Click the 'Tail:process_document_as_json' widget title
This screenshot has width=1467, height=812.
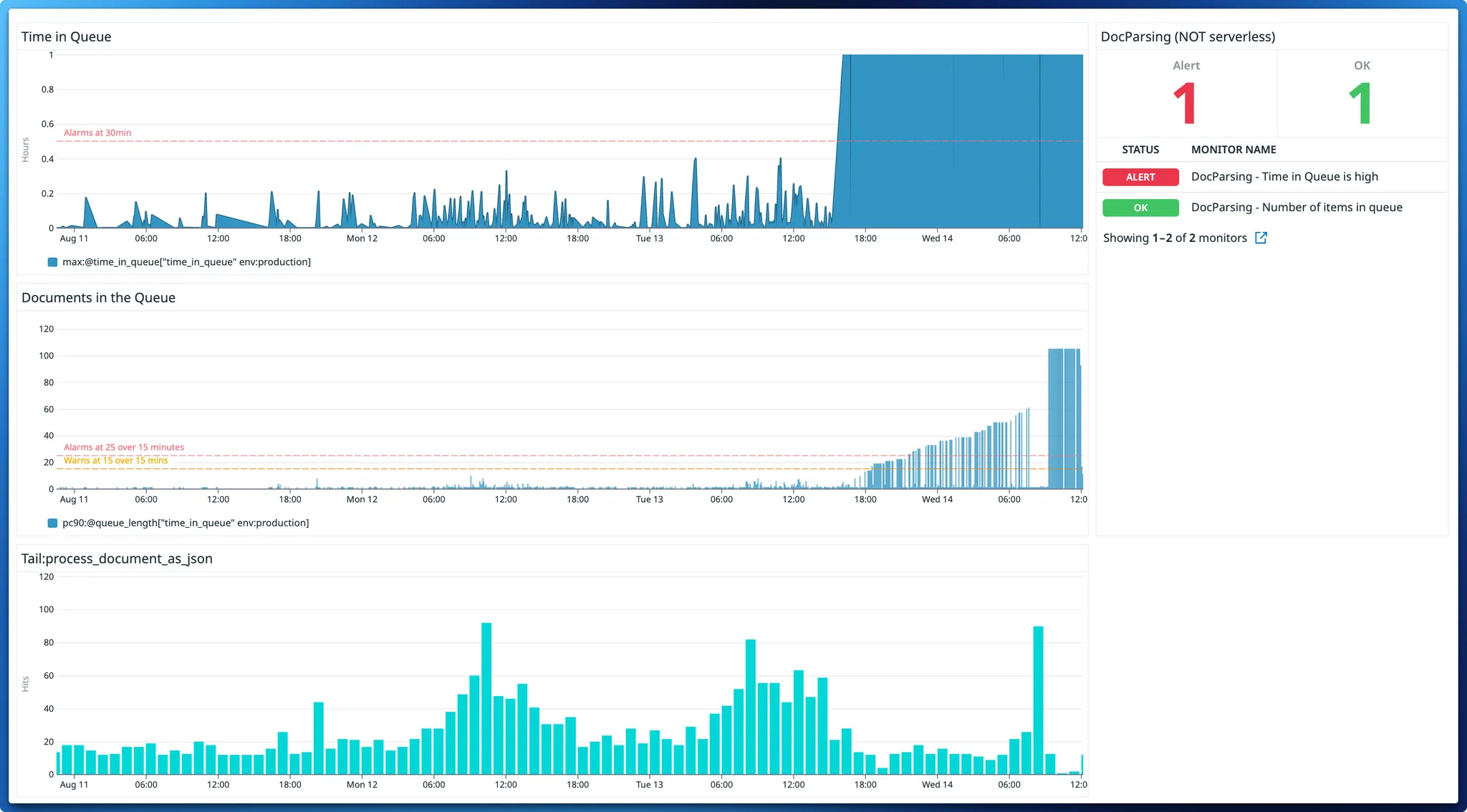click(117, 559)
